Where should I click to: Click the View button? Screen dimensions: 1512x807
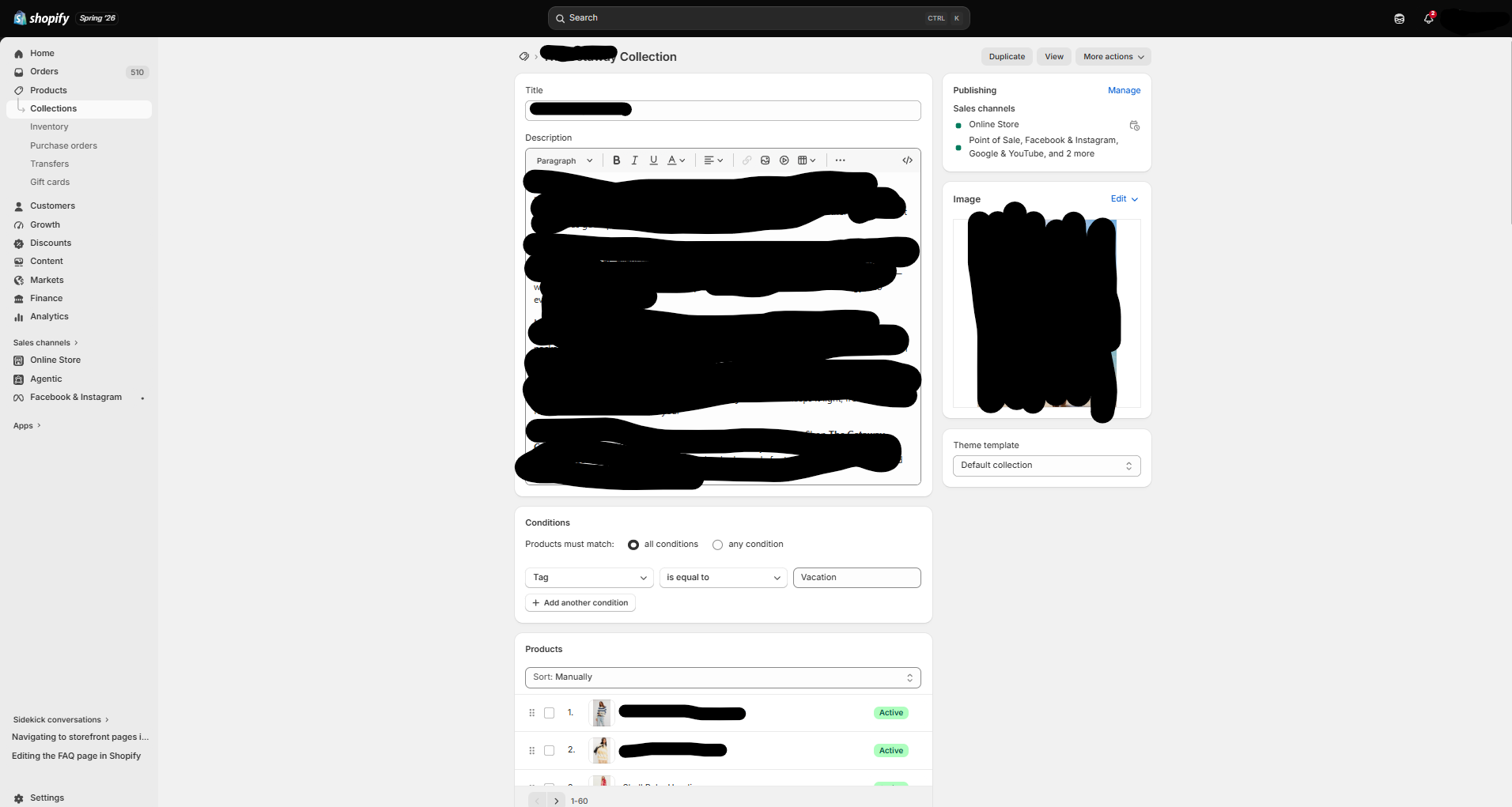tap(1054, 57)
